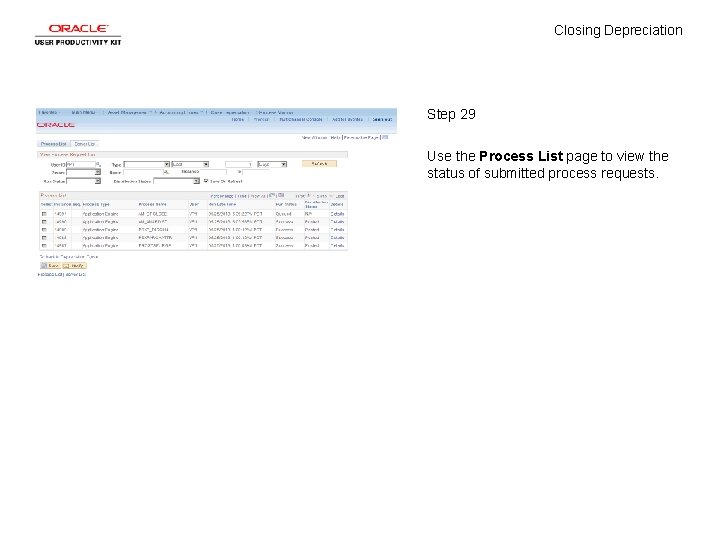
Task: Open the Distribution Status dropdown
Action: pyautogui.click(x=176, y=181)
